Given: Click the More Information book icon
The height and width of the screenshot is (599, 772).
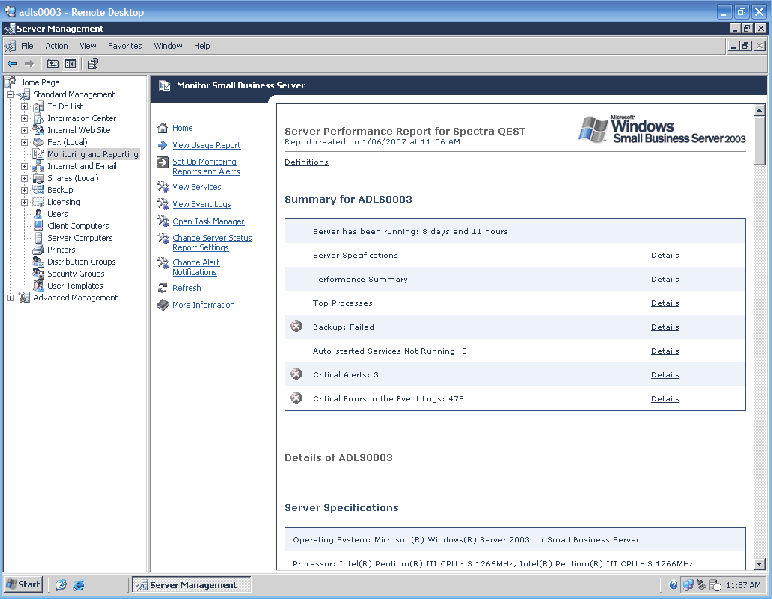Looking at the screenshot, I should pyautogui.click(x=162, y=305).
